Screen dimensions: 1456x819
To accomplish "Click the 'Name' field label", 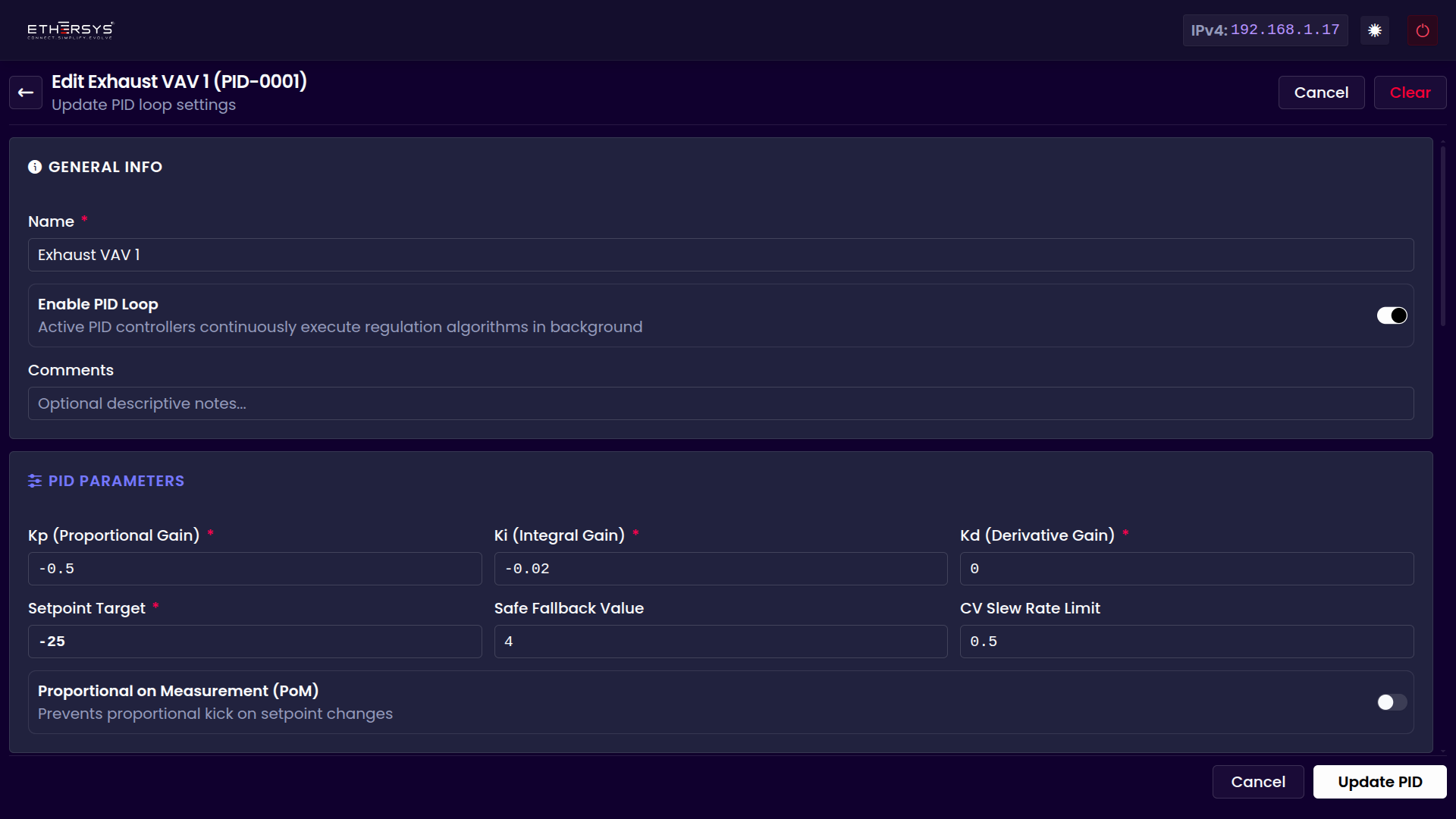I will tap(51, 221).
